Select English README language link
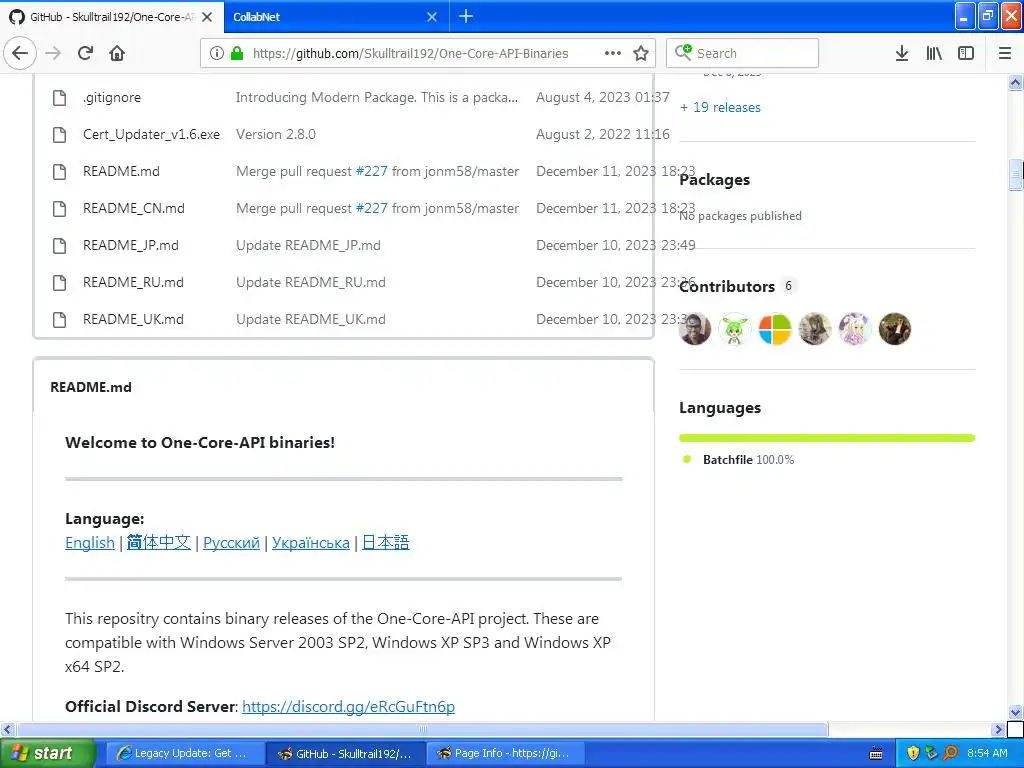This screenshot has height=768, width=1024. [89, 543]
